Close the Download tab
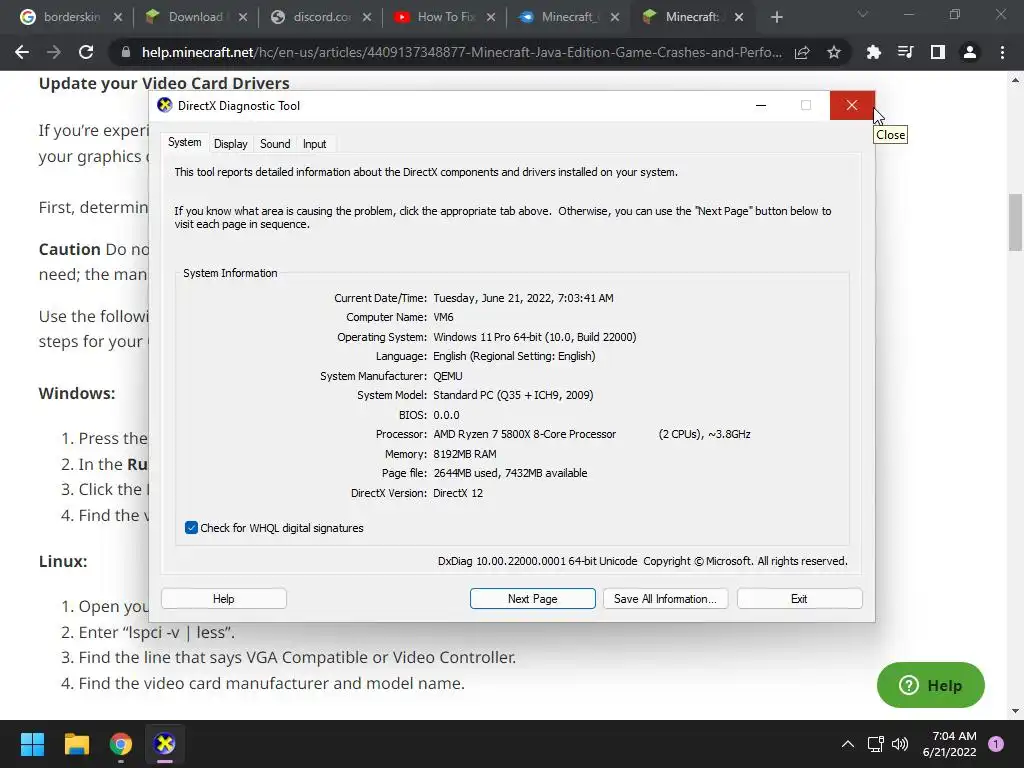This screenshot has height=768, width=1024. (x=243, y=17)
